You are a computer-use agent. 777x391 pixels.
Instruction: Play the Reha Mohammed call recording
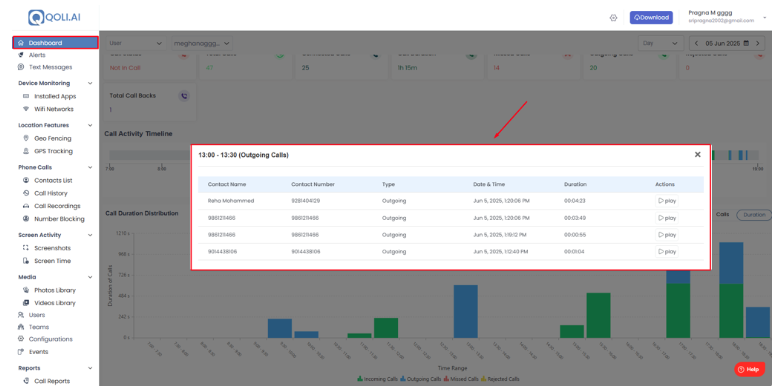[666, 201]
